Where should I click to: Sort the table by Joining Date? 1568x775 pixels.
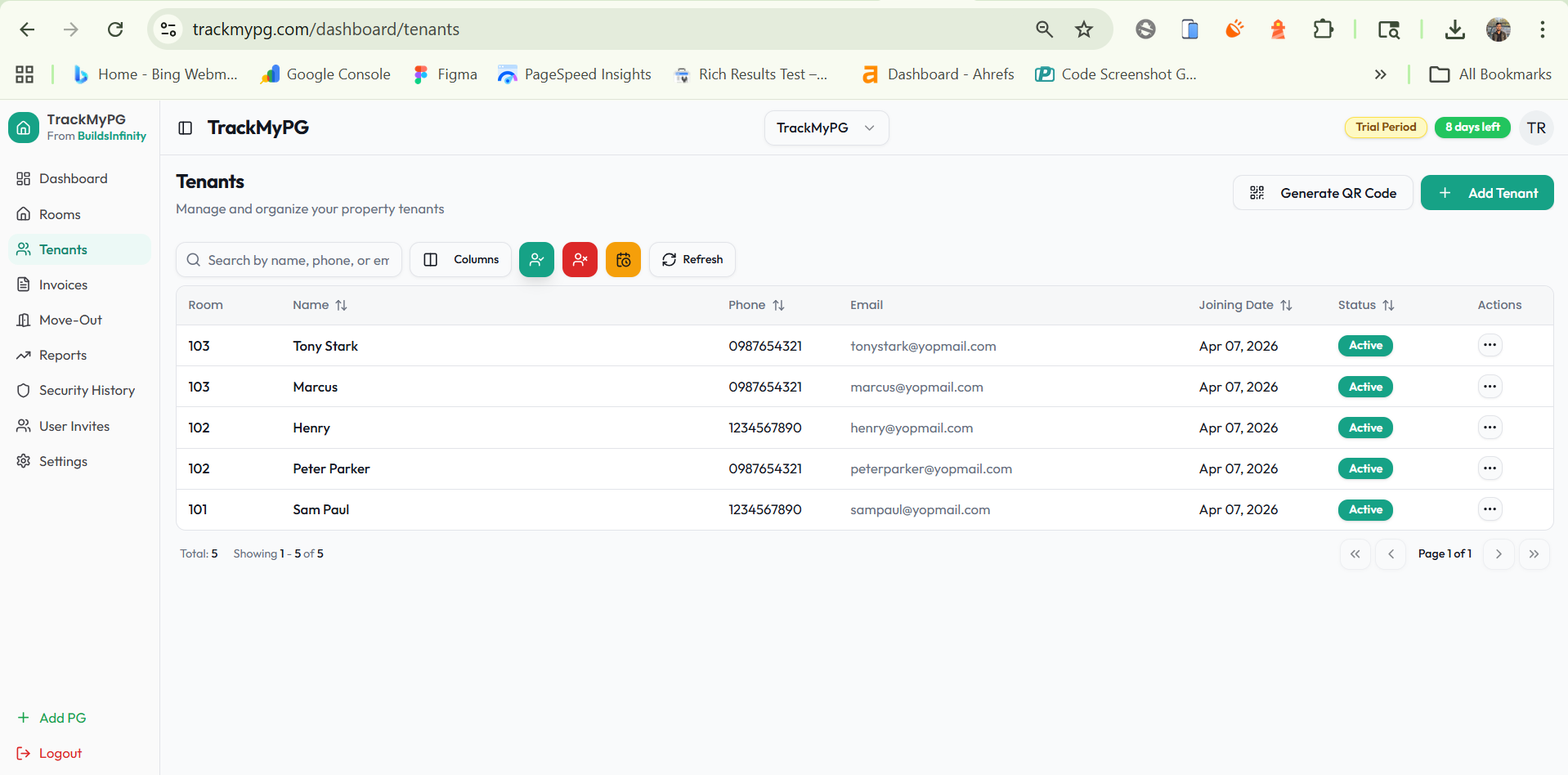1286,305
